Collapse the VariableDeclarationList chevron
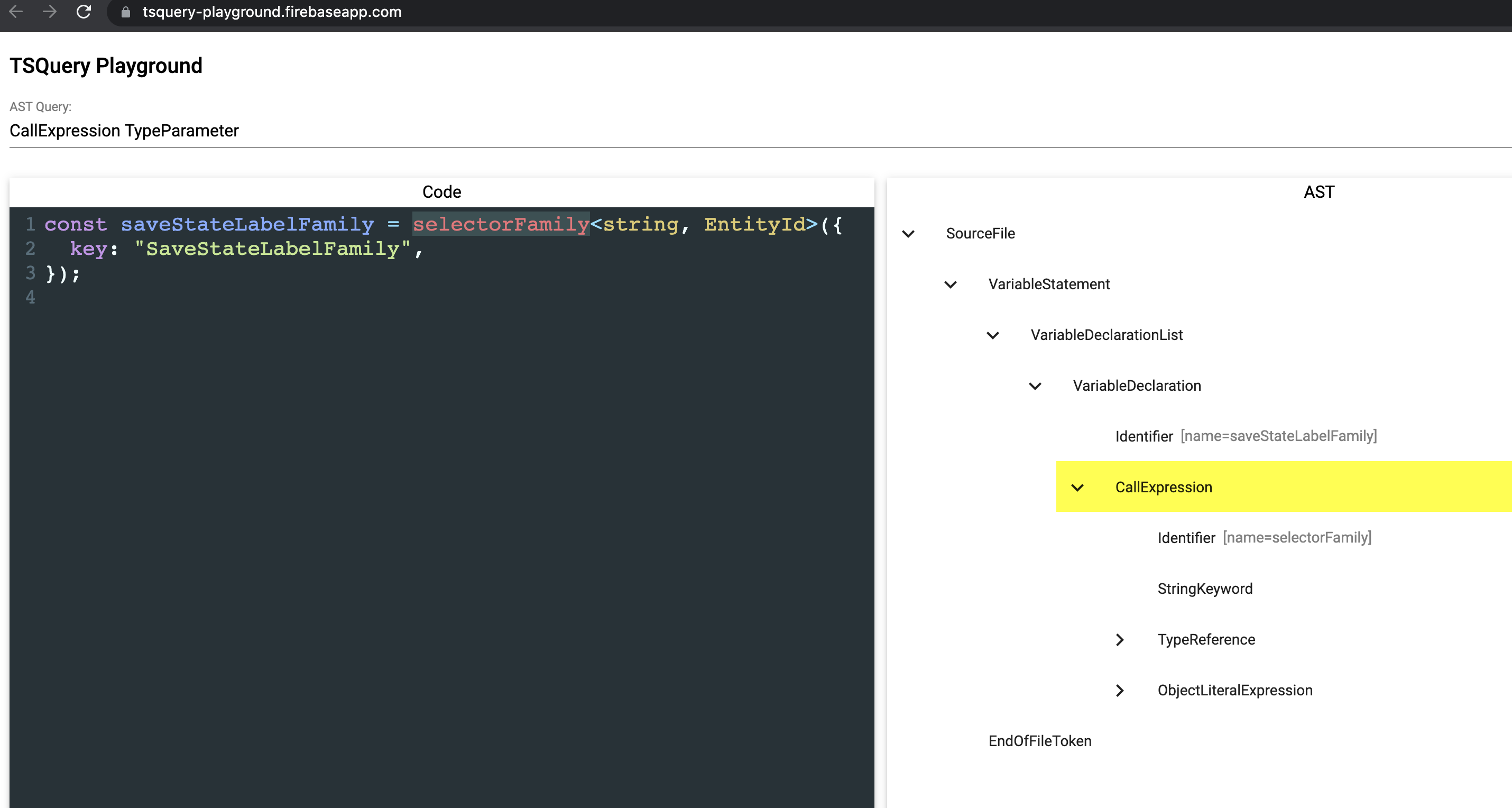 [x=992, y=335]
